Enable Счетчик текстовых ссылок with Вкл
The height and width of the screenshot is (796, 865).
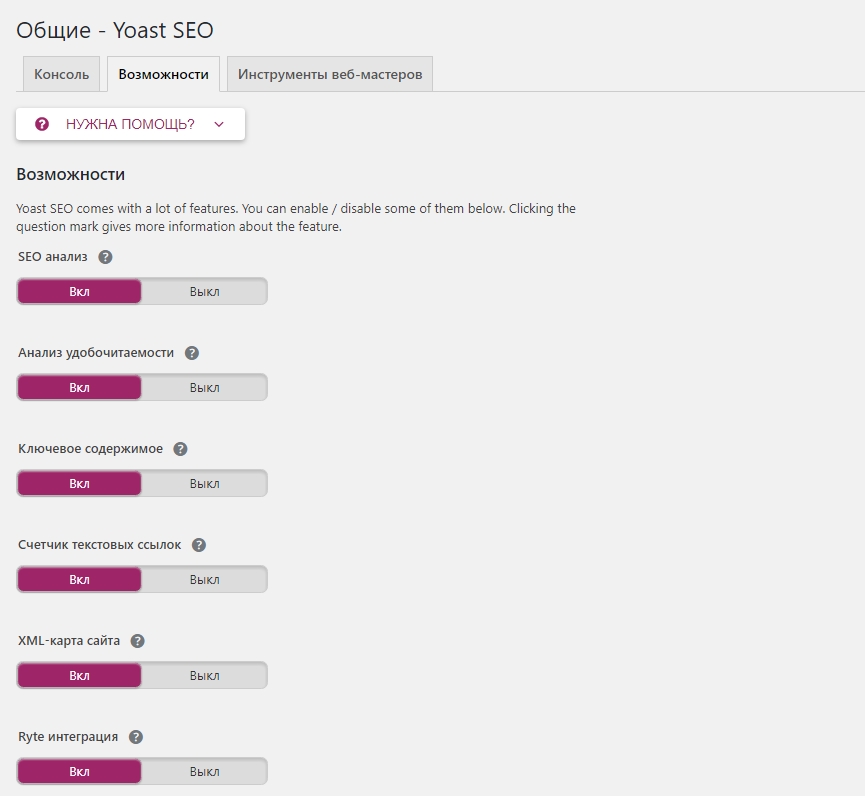[x=79, y=579]
